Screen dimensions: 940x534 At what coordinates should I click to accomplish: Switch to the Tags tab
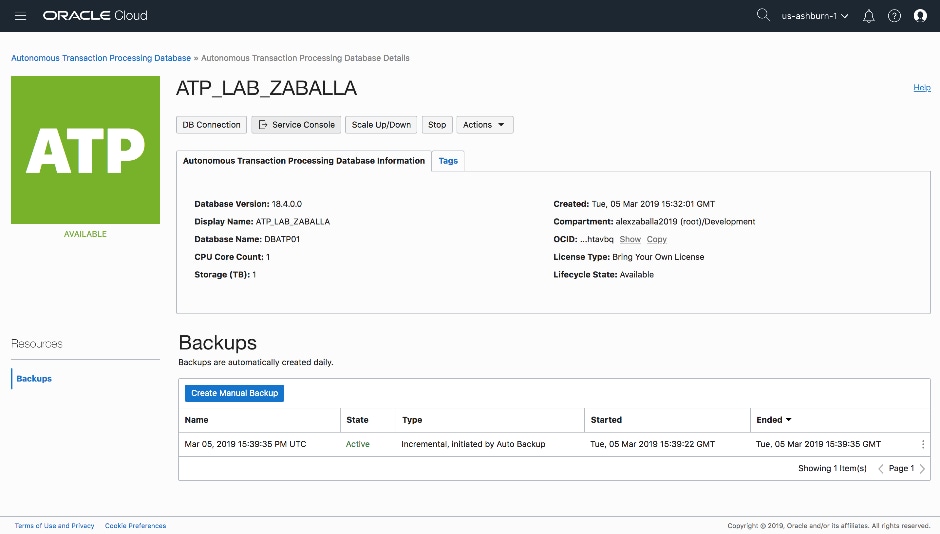point(448,161)
